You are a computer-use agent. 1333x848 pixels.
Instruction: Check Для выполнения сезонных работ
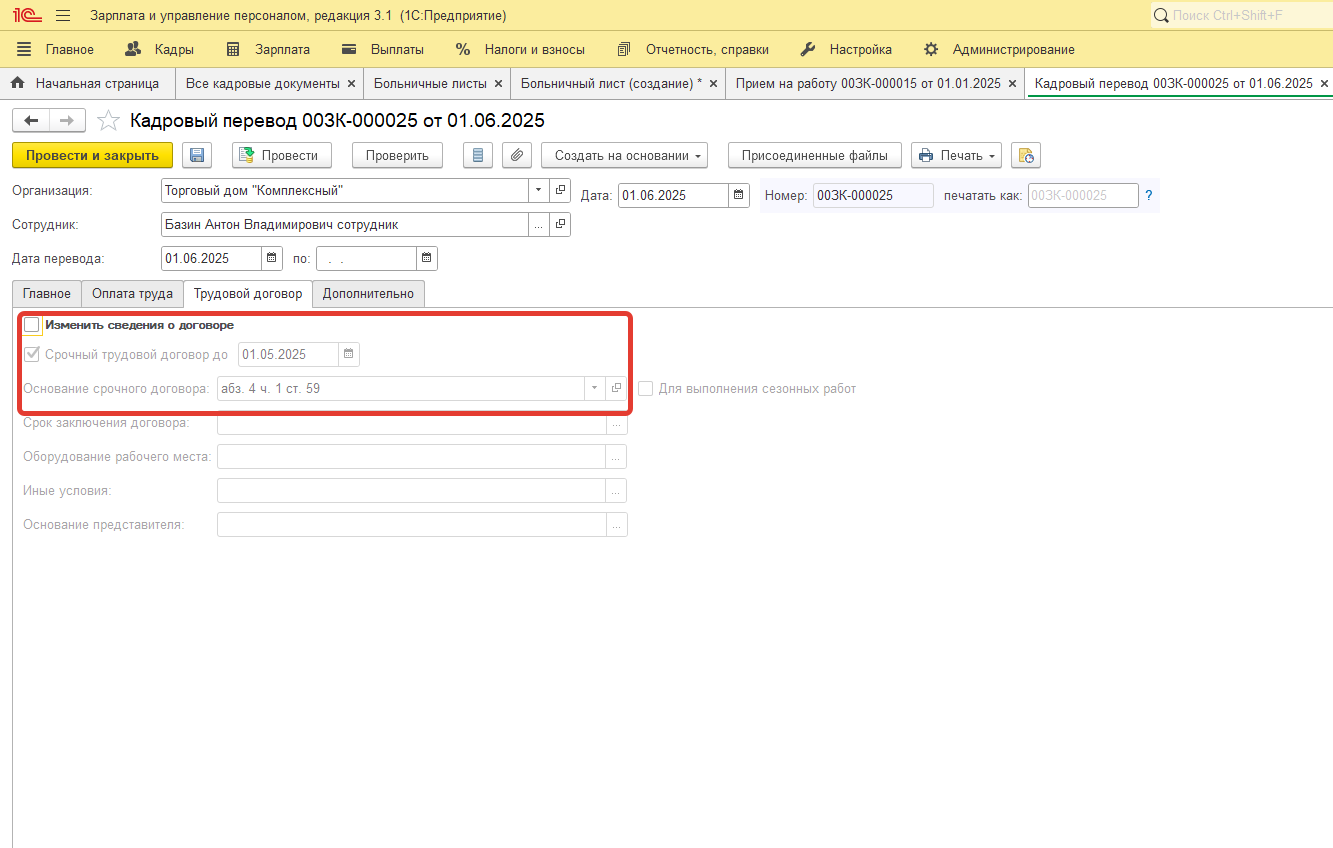[646, 388]
